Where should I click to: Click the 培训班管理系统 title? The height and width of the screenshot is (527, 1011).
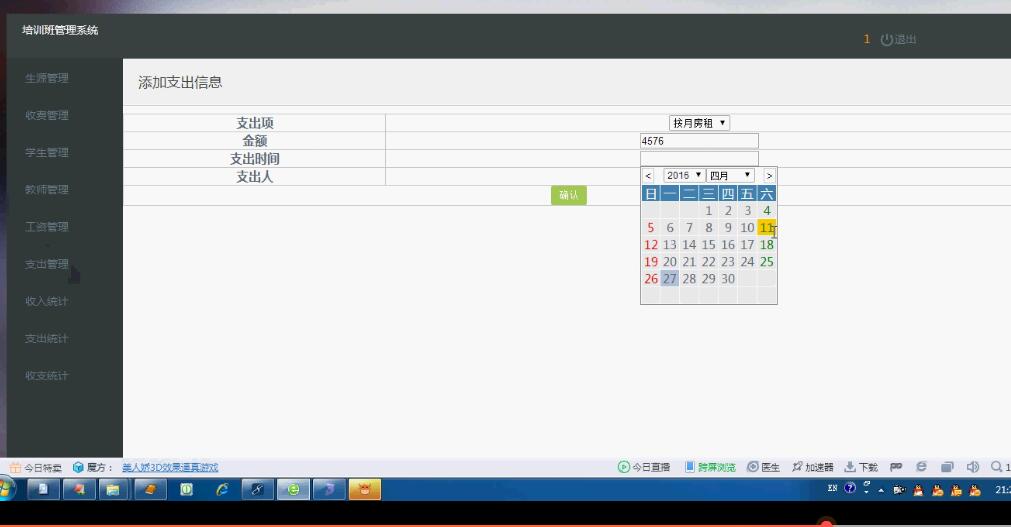click(60, 30)
